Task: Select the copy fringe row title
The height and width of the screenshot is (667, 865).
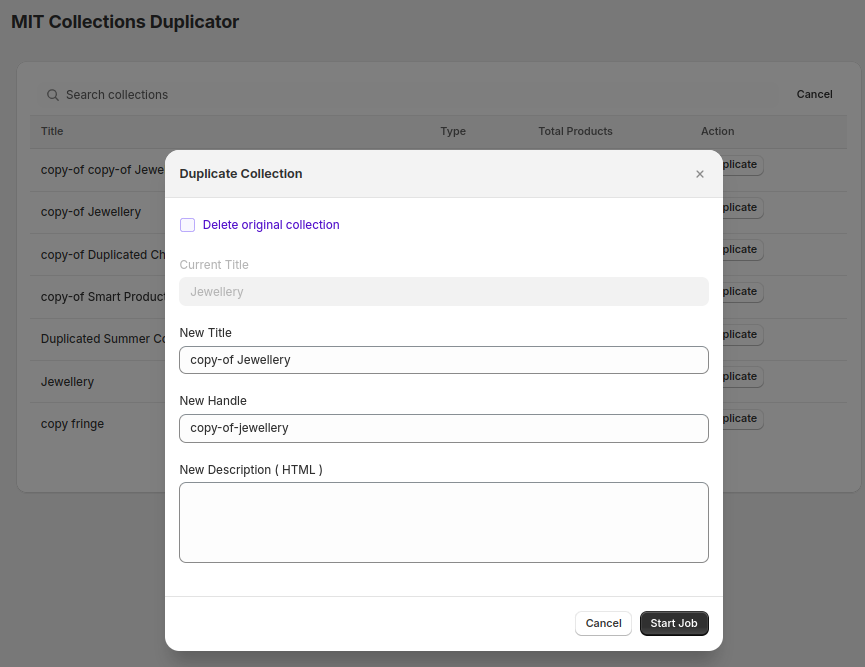Action: [x=72, y=424]
